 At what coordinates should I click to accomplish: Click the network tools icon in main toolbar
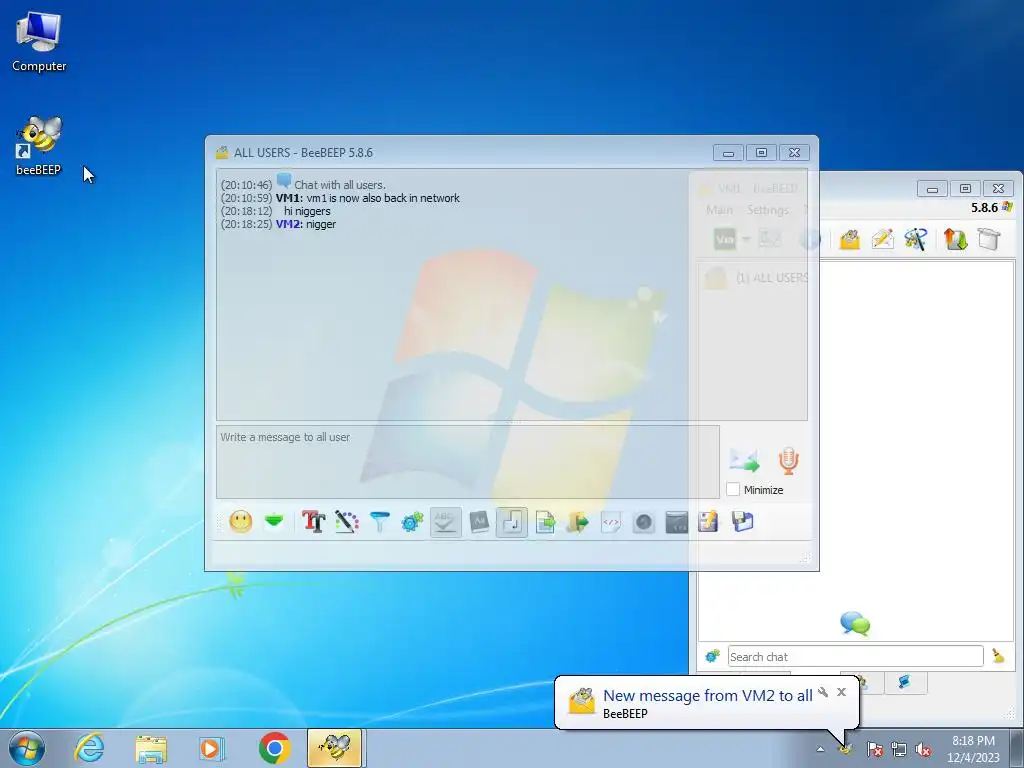point(916,239)
